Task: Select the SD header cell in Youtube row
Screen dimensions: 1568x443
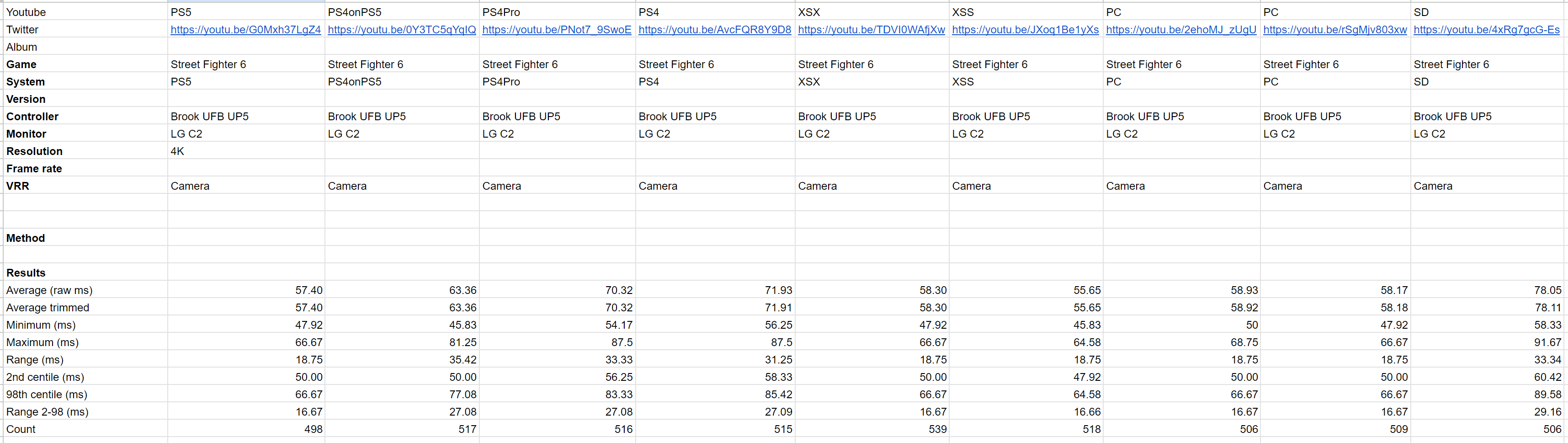Action: coord(1487,12)
